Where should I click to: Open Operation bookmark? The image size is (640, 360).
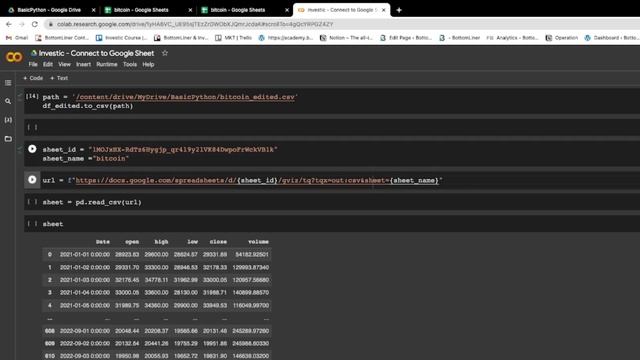pos(562,38)
